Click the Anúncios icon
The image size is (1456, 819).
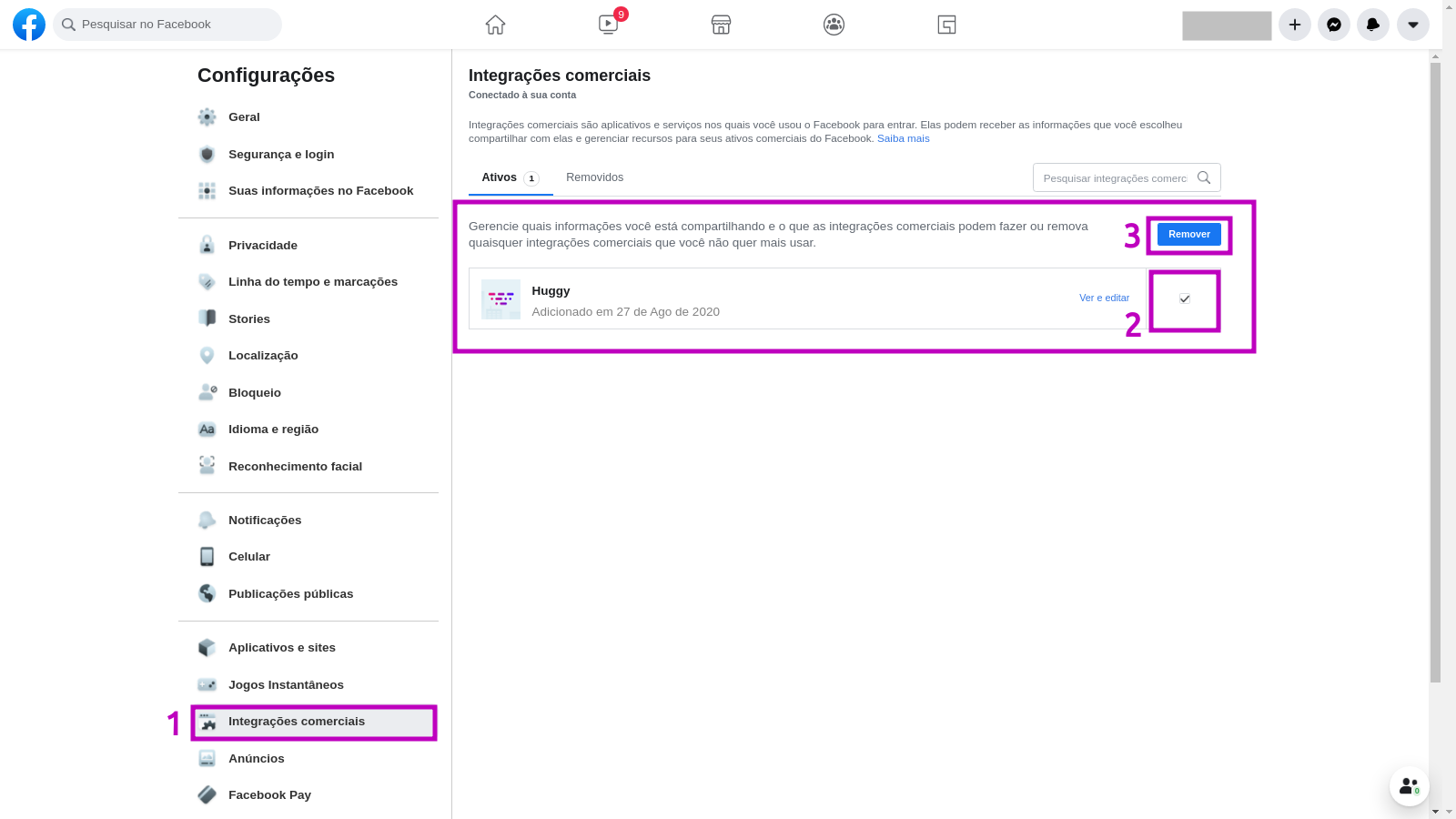[207, 758]
